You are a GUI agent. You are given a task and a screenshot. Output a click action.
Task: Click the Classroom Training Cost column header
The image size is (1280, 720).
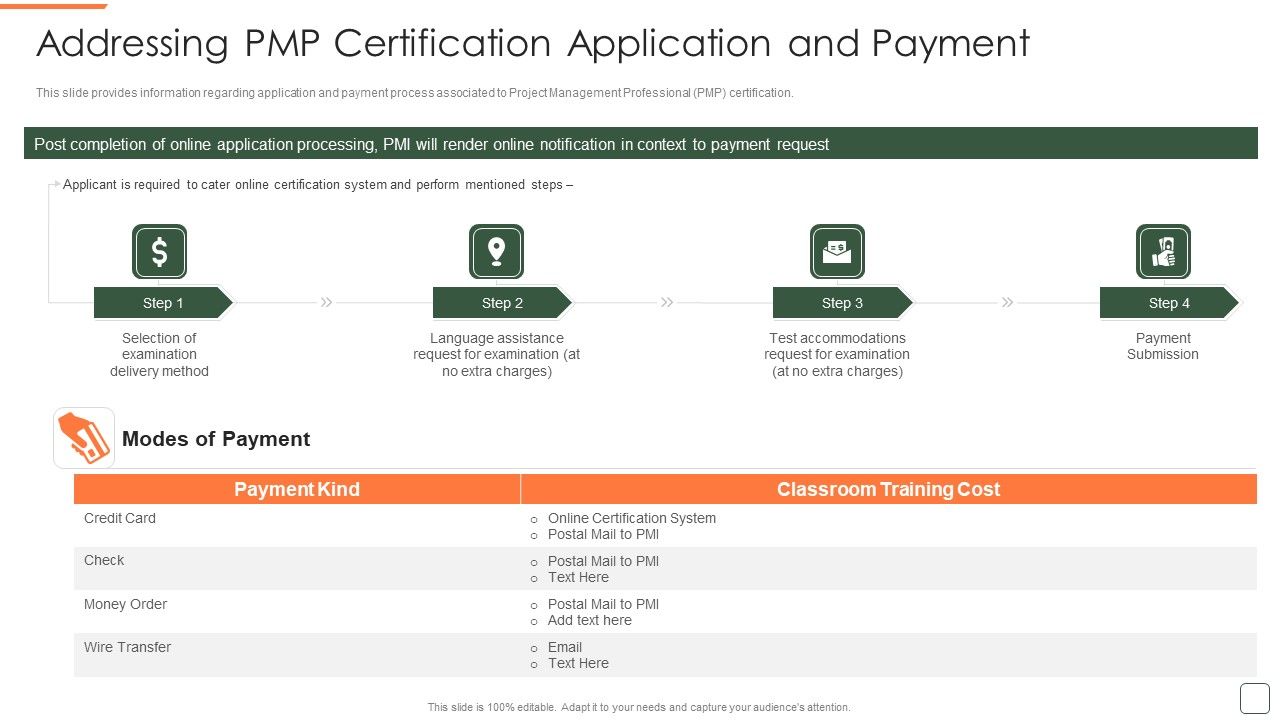tap(889, 489)
